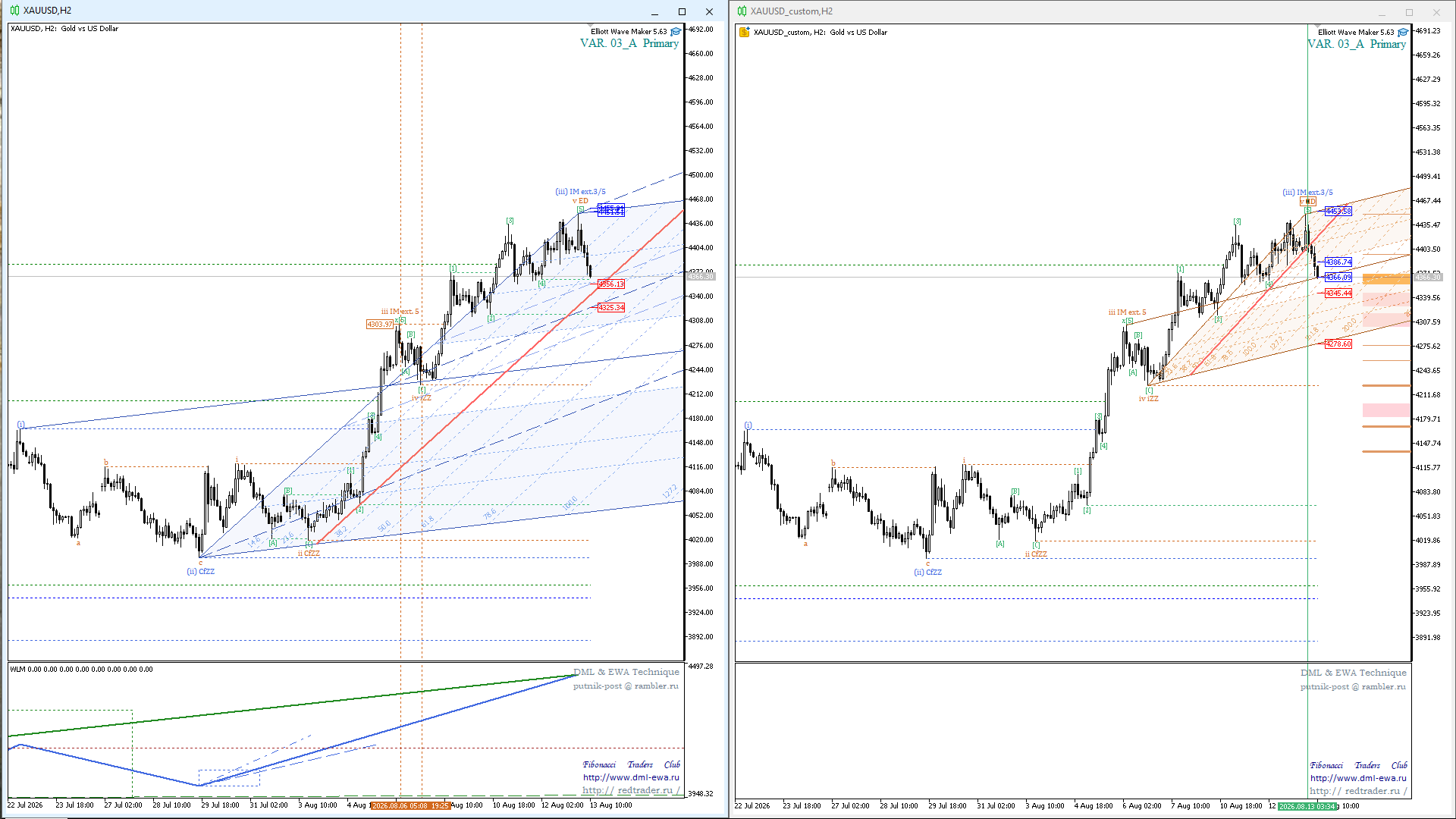The width and height of the screenshot is (1456, 819).
Task: Click the XAUUSD, H2: Gold vs US Dollar chart title
Action: [64, 29]
